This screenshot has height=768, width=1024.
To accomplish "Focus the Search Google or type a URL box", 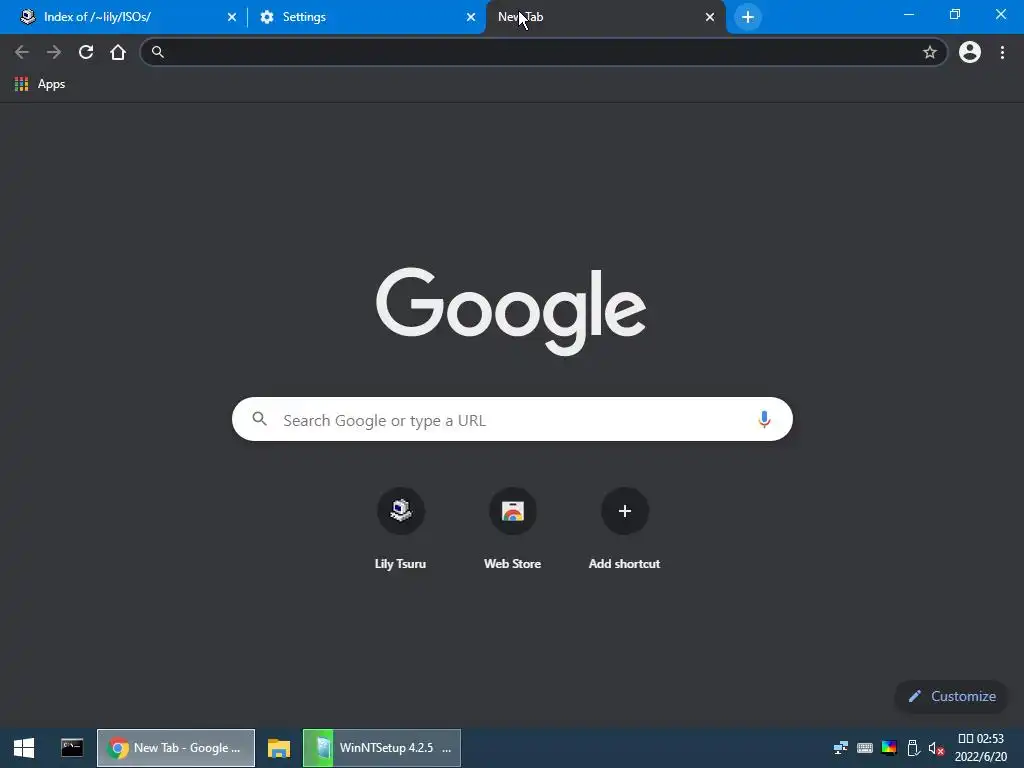I will (x=512, y=419).
